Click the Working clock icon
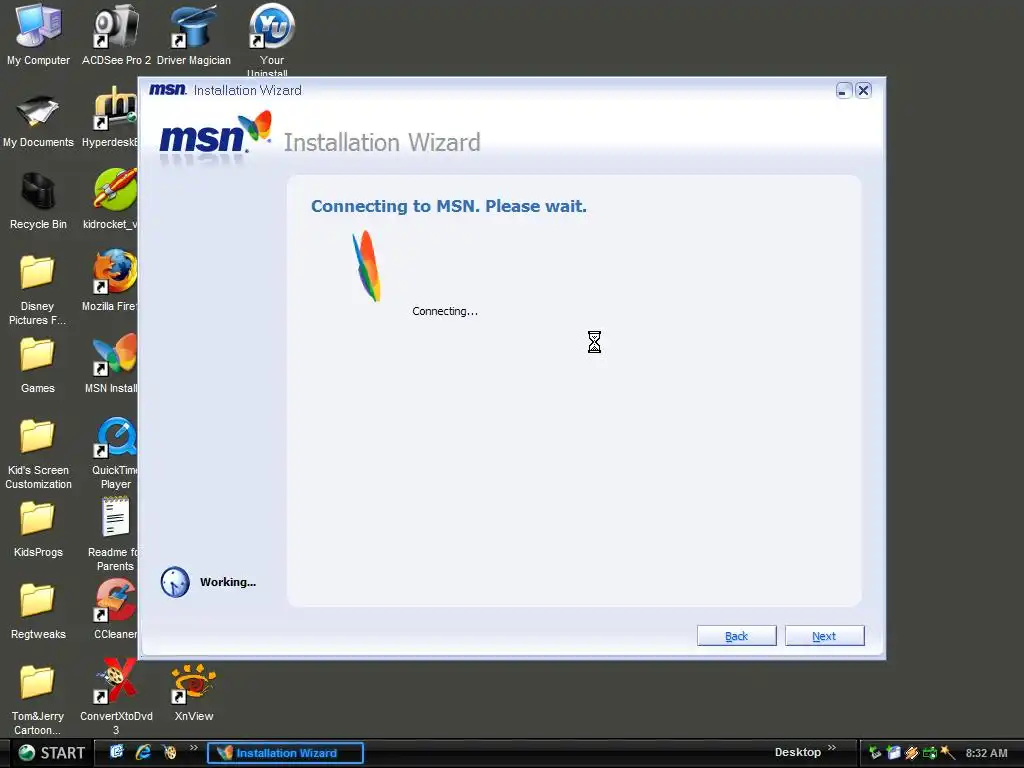The height and width of the screenshot is (768, 1024). pos(175,582)
